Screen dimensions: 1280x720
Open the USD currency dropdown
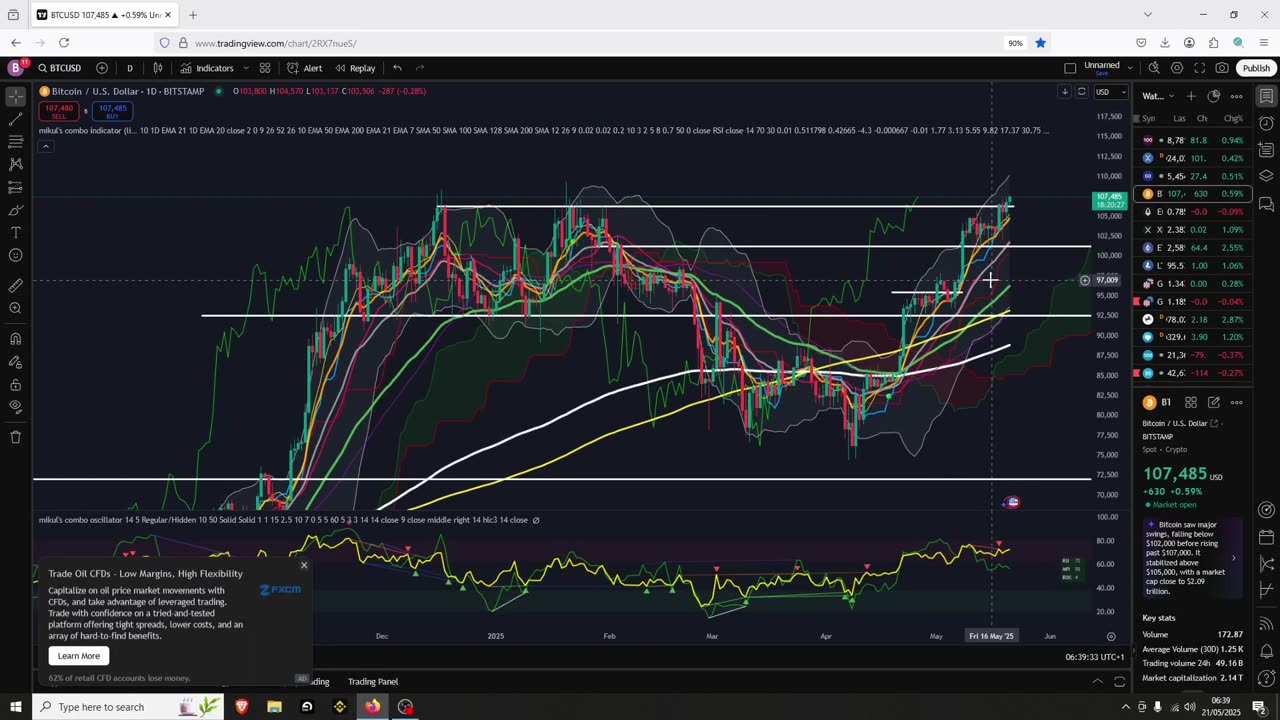click(x=1110, y=92)
